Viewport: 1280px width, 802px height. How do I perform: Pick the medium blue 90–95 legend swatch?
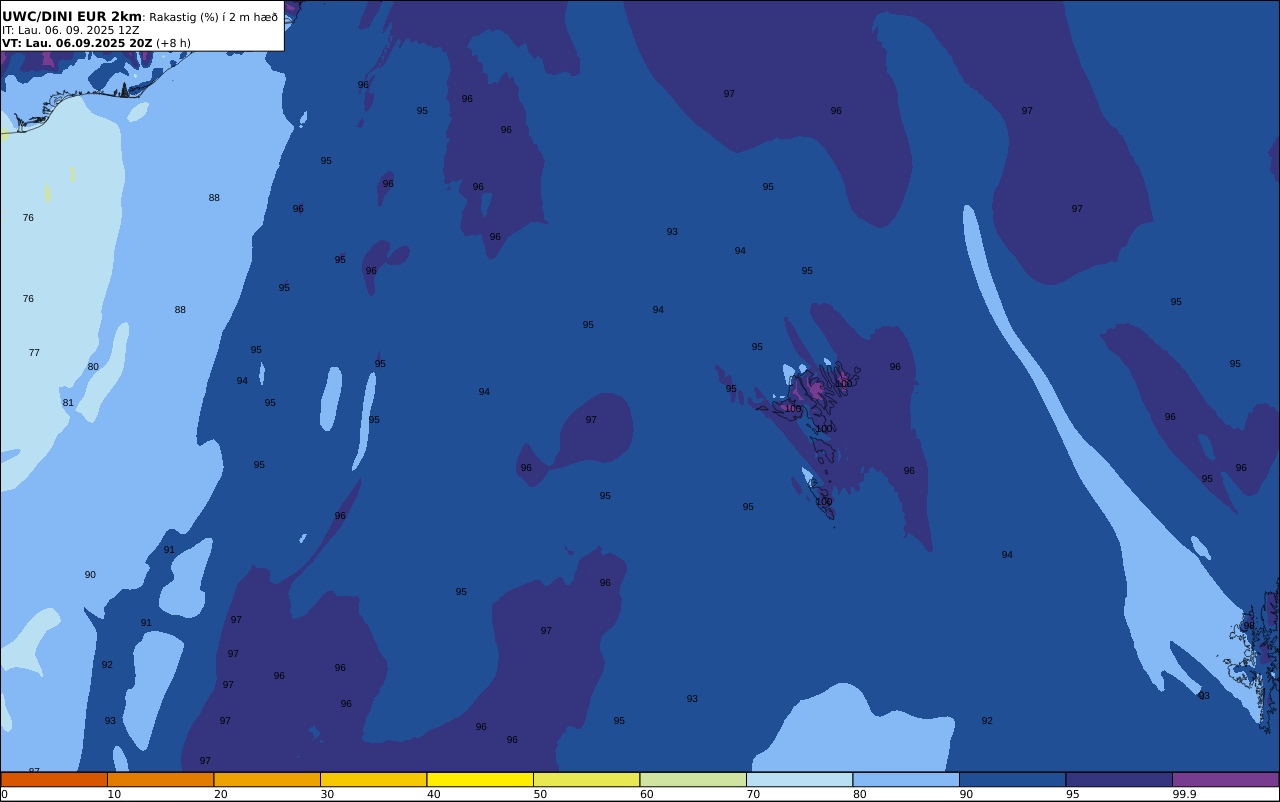click(1012, 779)
